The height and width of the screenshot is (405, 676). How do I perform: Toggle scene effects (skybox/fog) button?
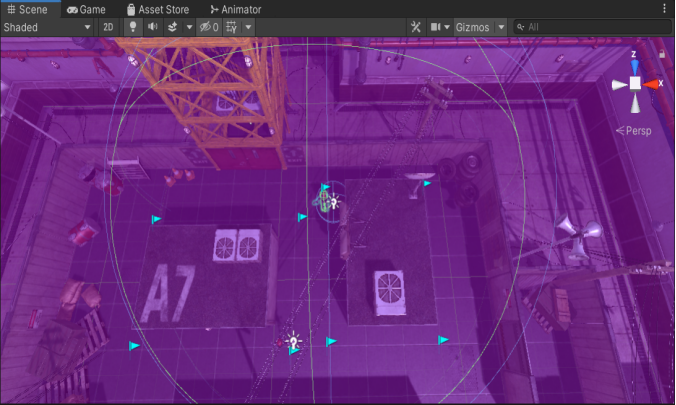[x=172, y=27]
